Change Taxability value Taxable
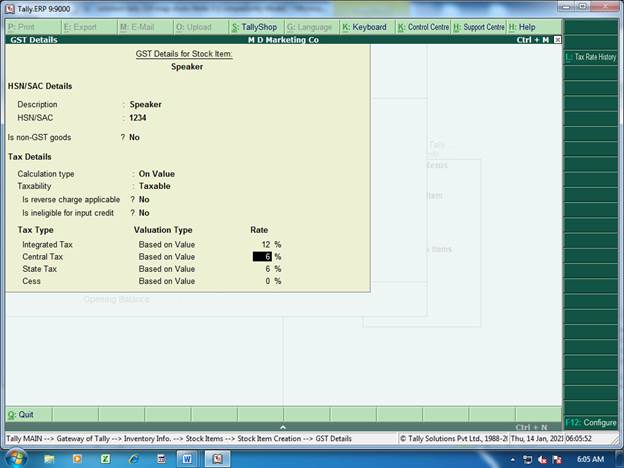Image resolution: width=624 pixels, height=468 pixels. click(x=154, y=186)
